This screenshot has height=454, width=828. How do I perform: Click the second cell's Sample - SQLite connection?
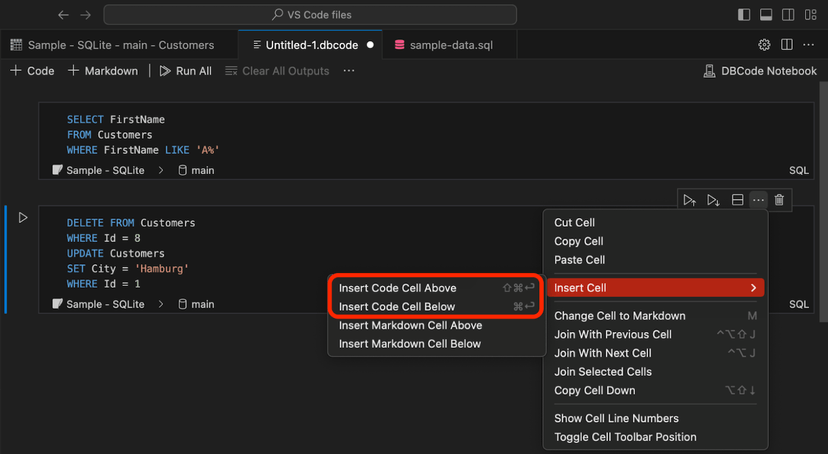click(x=98, y=304)
